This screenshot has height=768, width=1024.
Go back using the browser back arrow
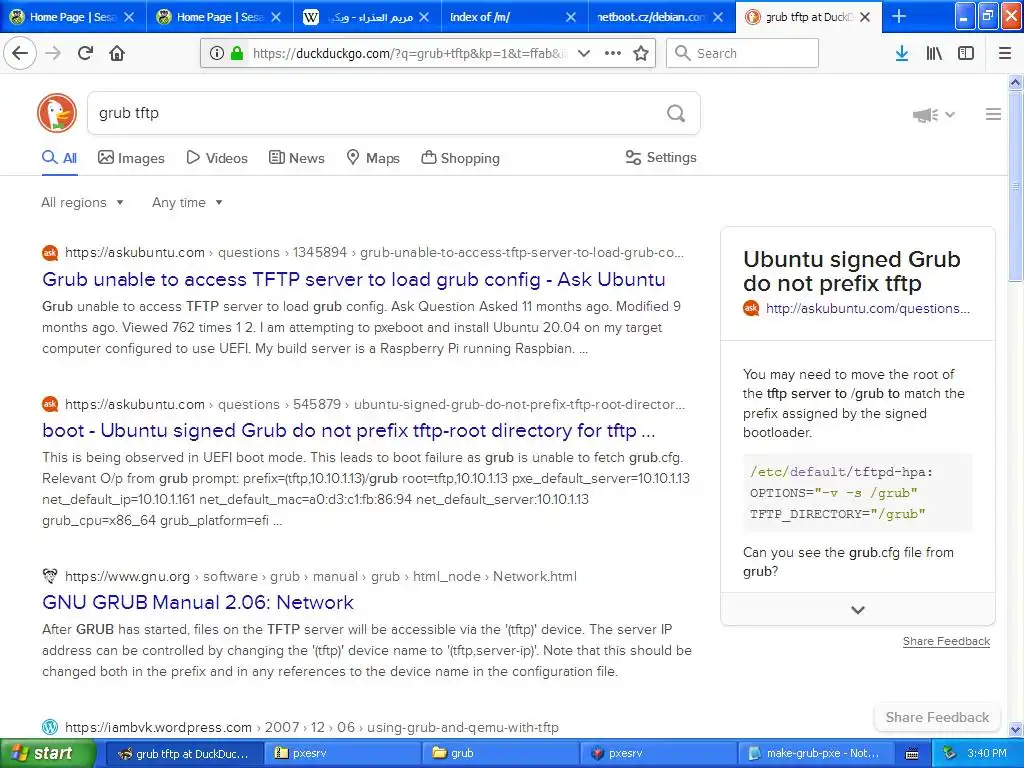pyautogui.click(x=20, y=53)
